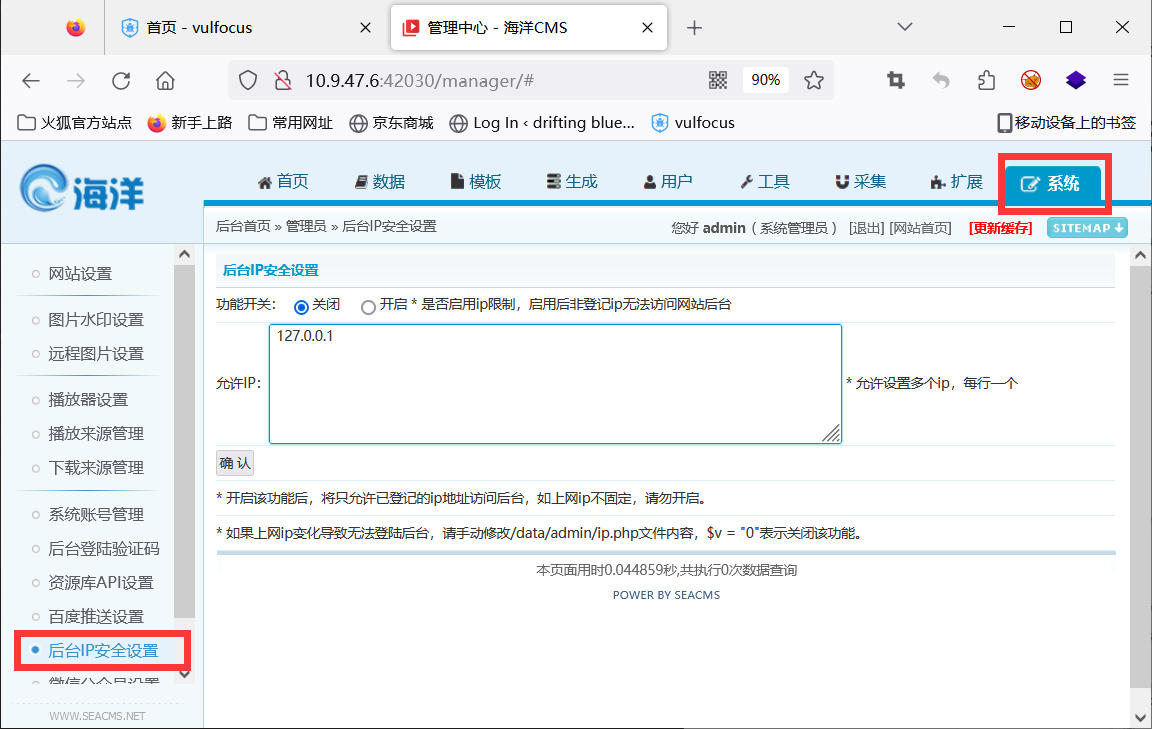This screenshot has width=1152, height=729.
Task: Go to the Firefox home page
Action: point(165,81)
